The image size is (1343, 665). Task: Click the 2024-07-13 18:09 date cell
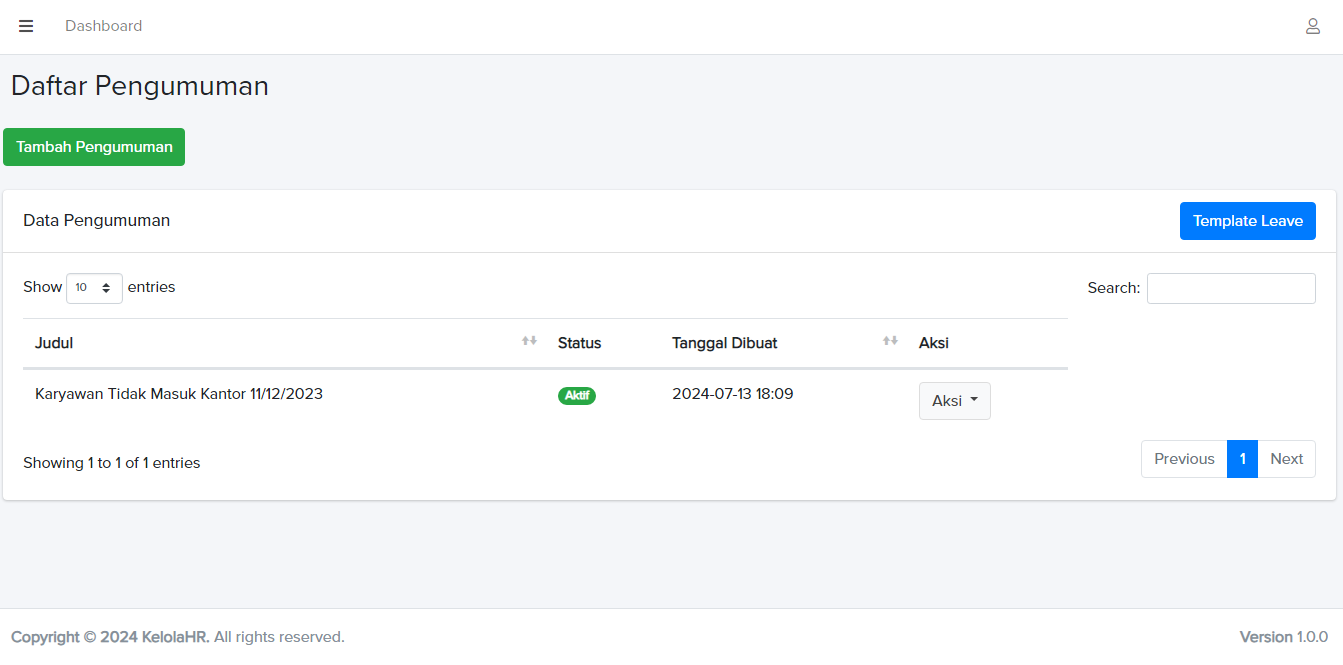(733, 394)
